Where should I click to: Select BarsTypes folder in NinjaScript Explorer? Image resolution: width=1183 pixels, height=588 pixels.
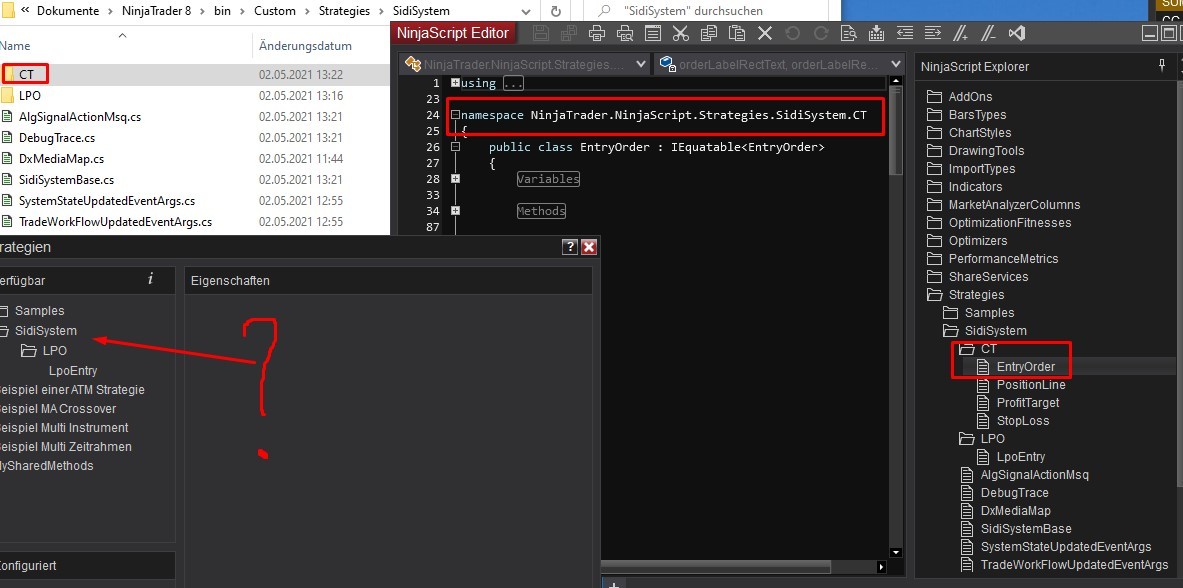977,115
